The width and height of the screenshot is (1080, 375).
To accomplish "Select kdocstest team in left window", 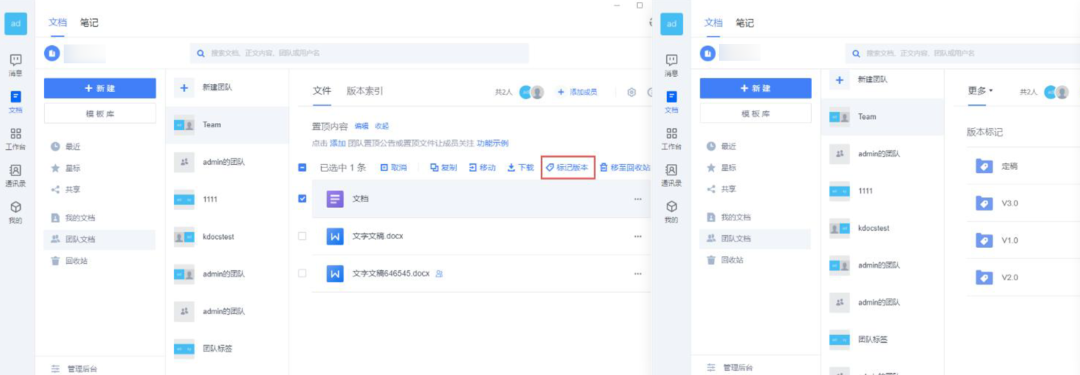I will (x=227, y=236).
